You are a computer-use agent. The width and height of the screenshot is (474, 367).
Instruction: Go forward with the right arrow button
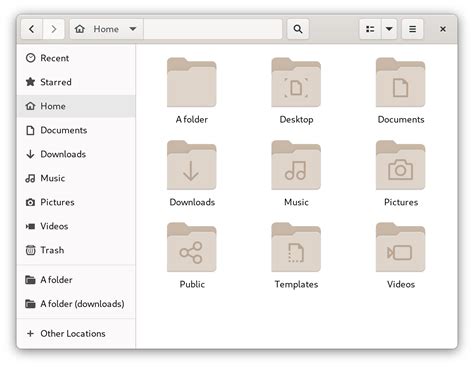54,29
